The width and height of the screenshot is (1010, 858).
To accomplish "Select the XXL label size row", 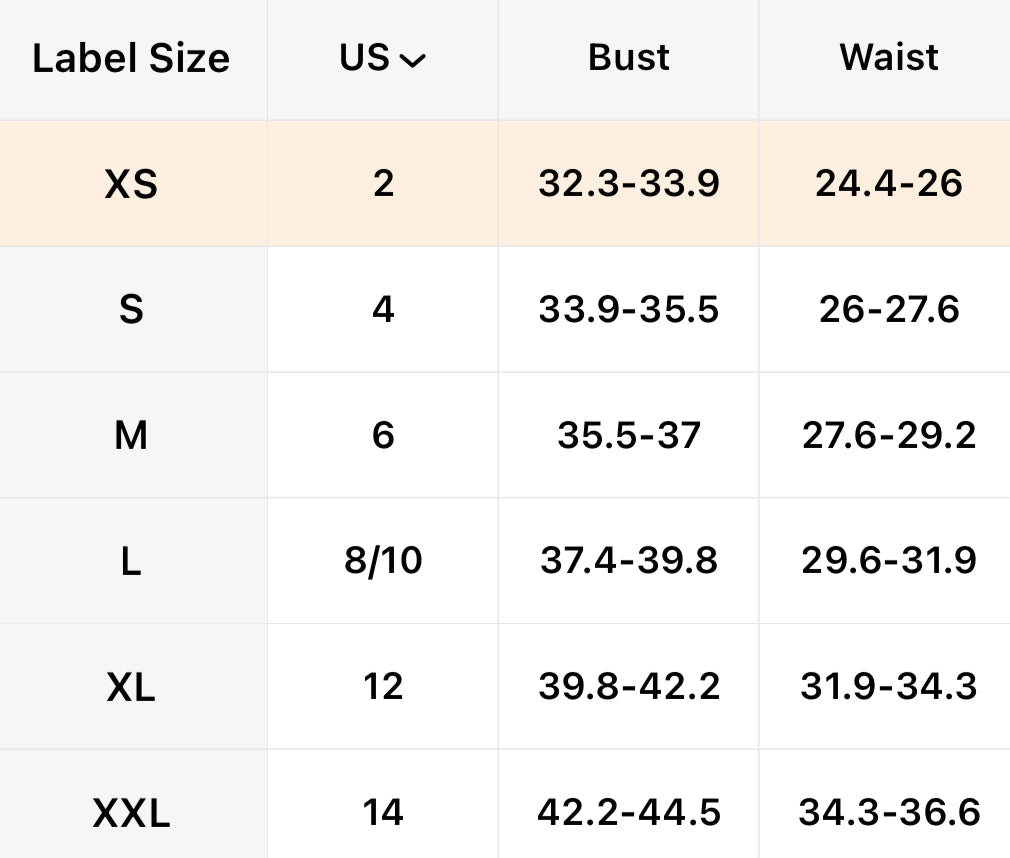I will (131, 813).
